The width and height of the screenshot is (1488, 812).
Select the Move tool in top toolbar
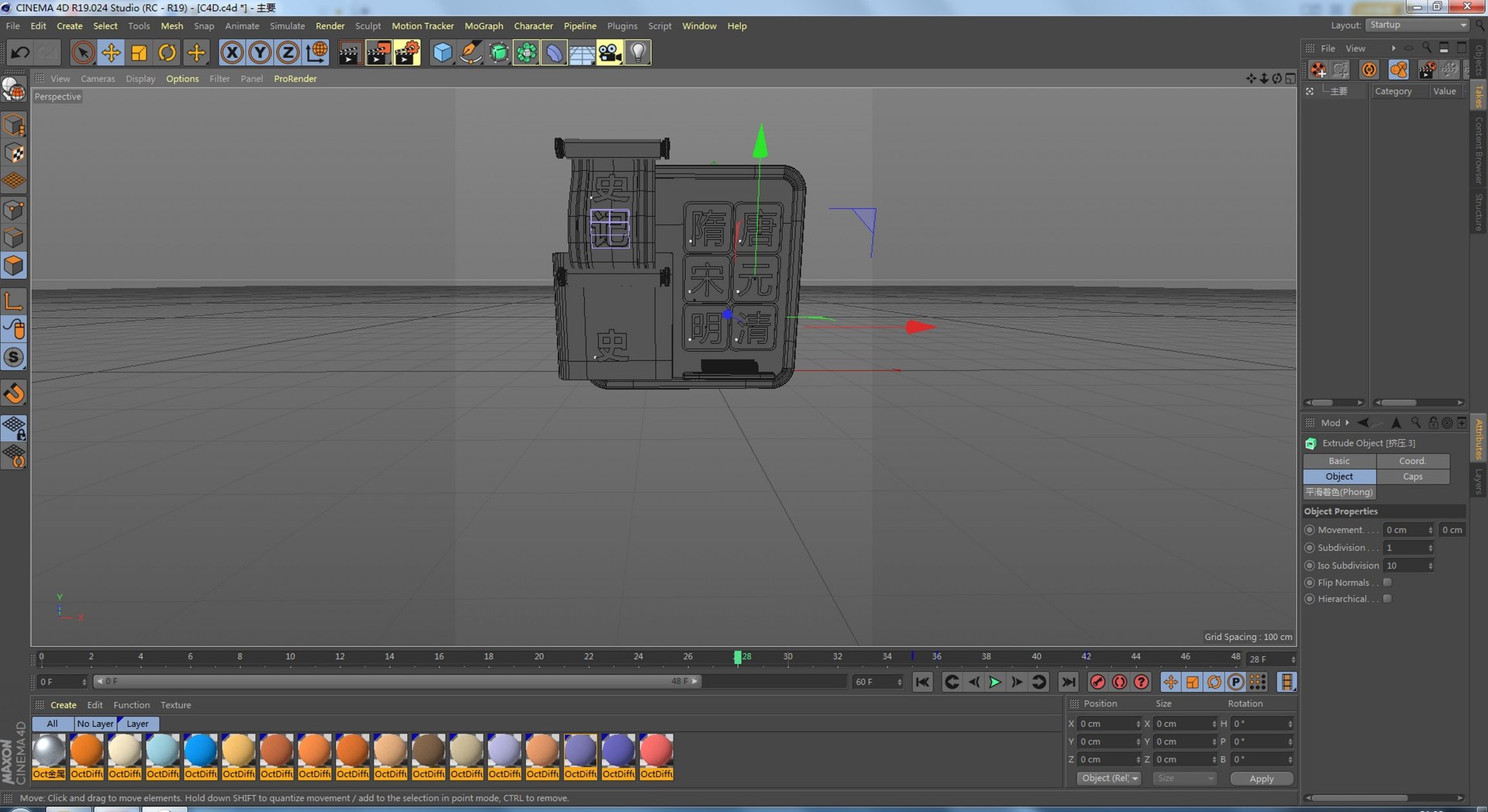[111, 53]
